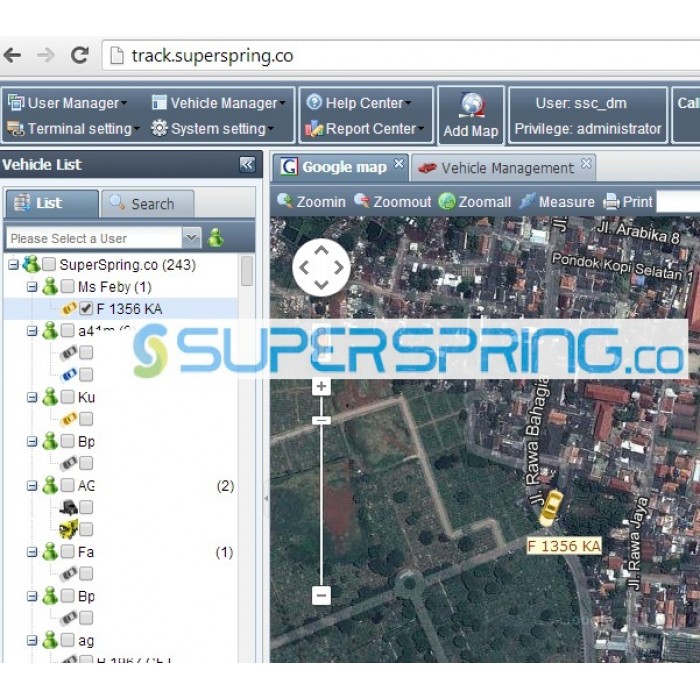Tick the Ms Feby group checkbox

tap(67, 287)
